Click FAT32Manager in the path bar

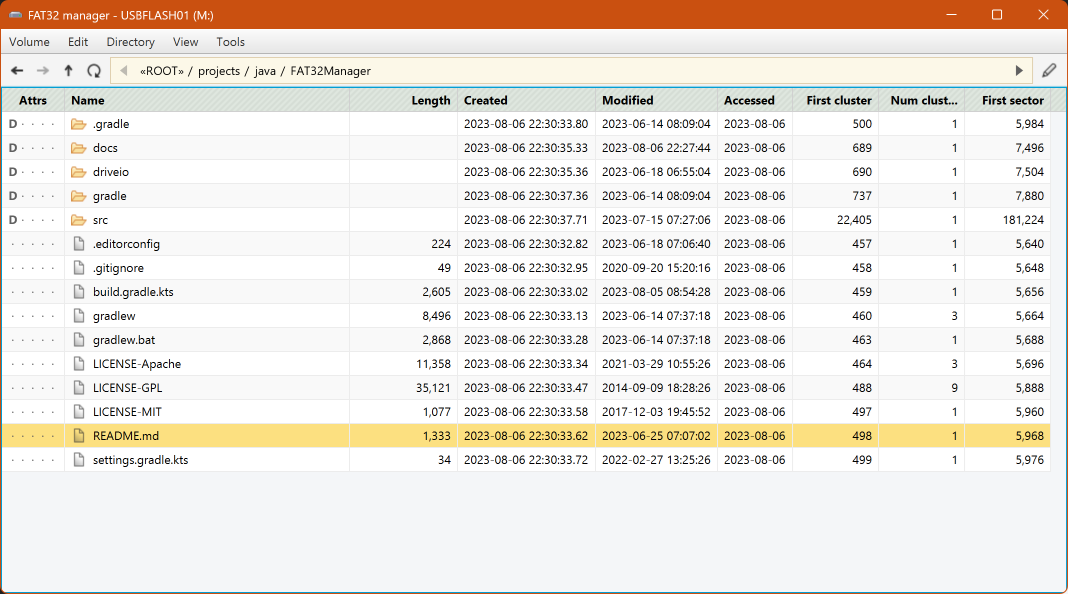(x=330, y=71)
